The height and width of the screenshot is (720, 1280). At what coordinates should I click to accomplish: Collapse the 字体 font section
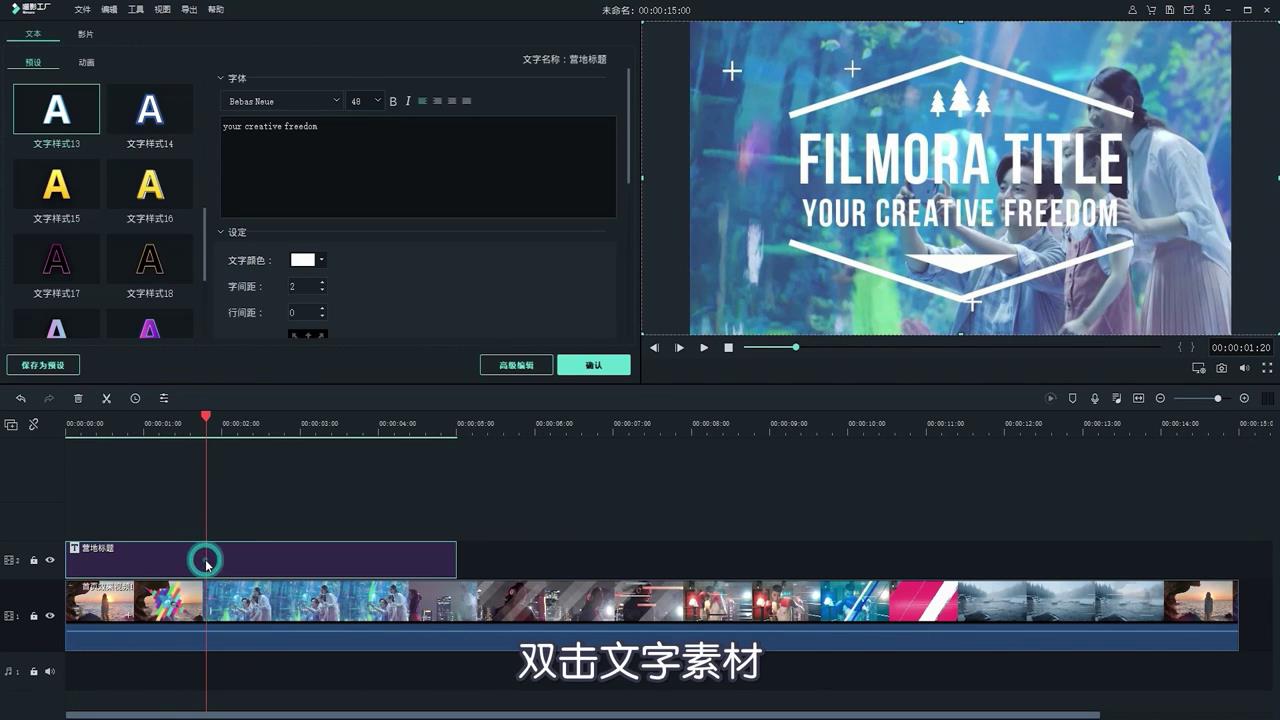point(221,78)
